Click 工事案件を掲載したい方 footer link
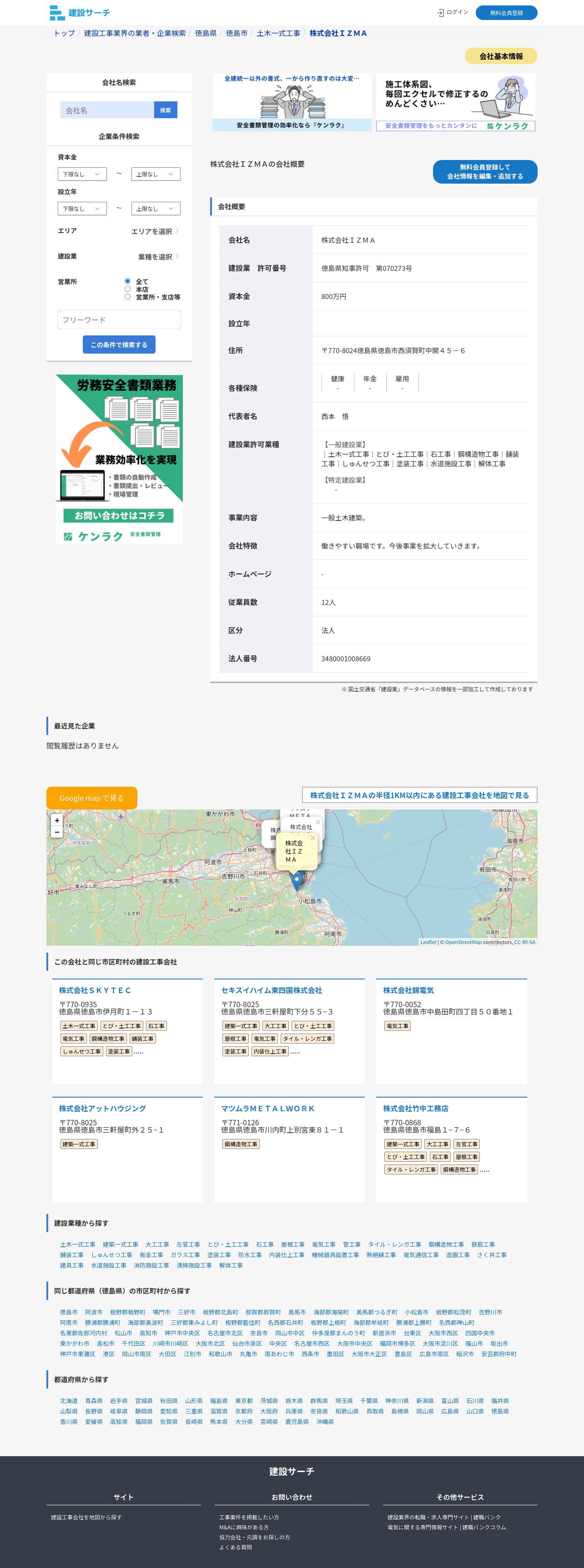584x1568 pixels. (249, 1518)
